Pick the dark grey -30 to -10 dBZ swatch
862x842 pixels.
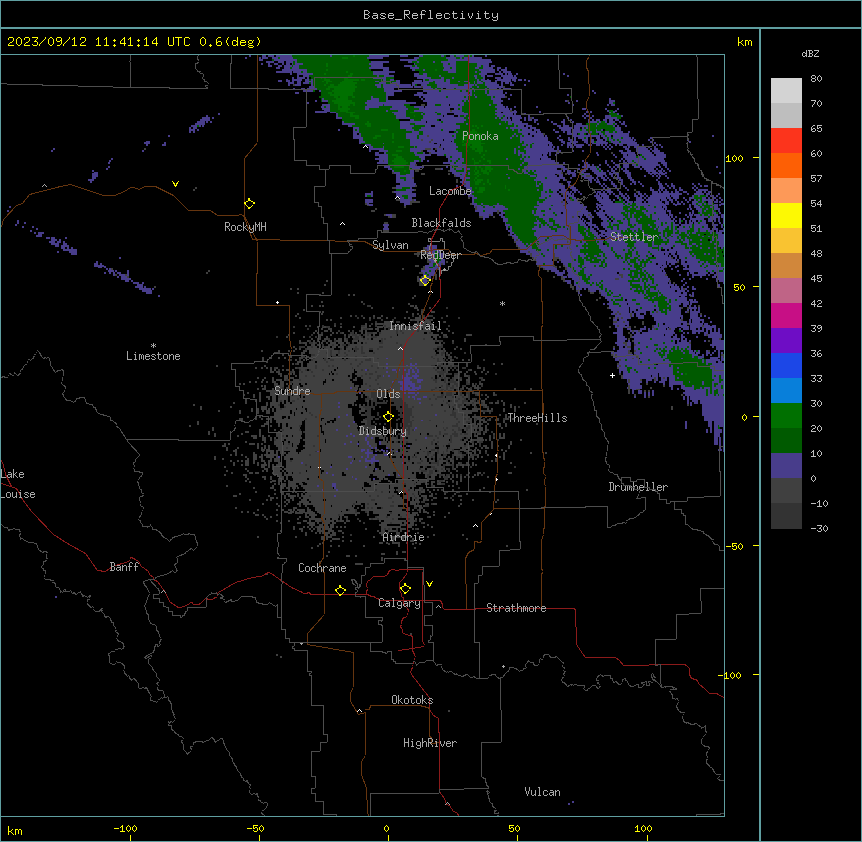point(786,516)
